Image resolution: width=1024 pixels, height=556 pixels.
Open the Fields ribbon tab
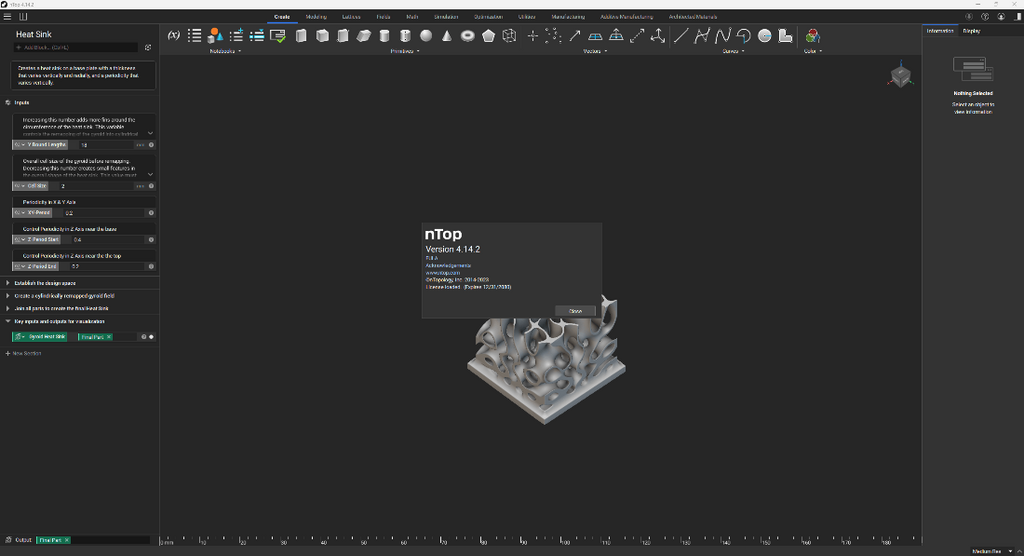tap(383, 17)
